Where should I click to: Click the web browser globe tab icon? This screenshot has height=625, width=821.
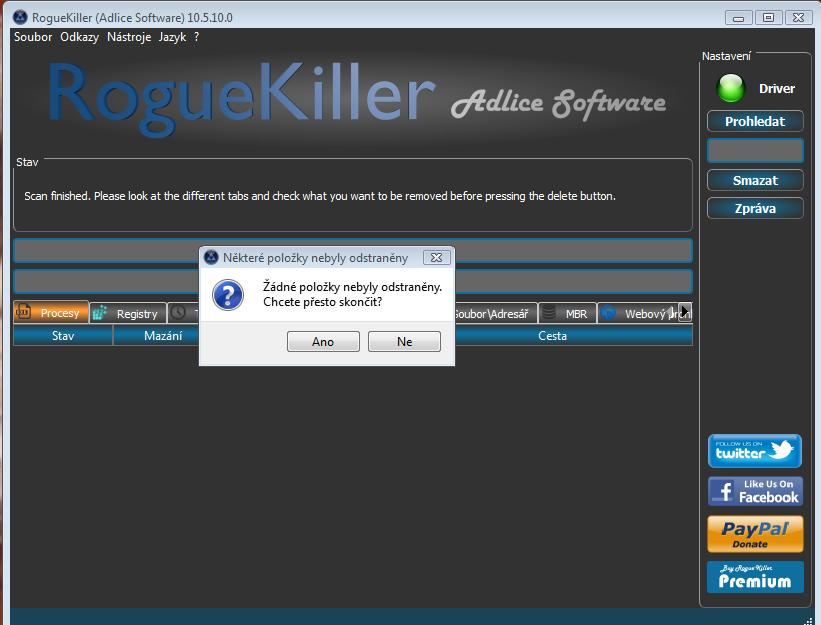608,313
